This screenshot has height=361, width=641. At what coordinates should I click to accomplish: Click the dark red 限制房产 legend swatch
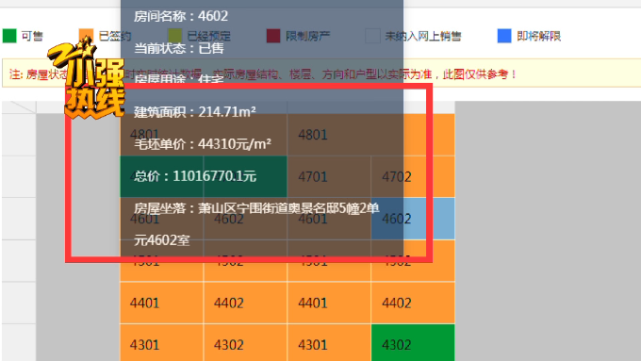pos(273,36)
